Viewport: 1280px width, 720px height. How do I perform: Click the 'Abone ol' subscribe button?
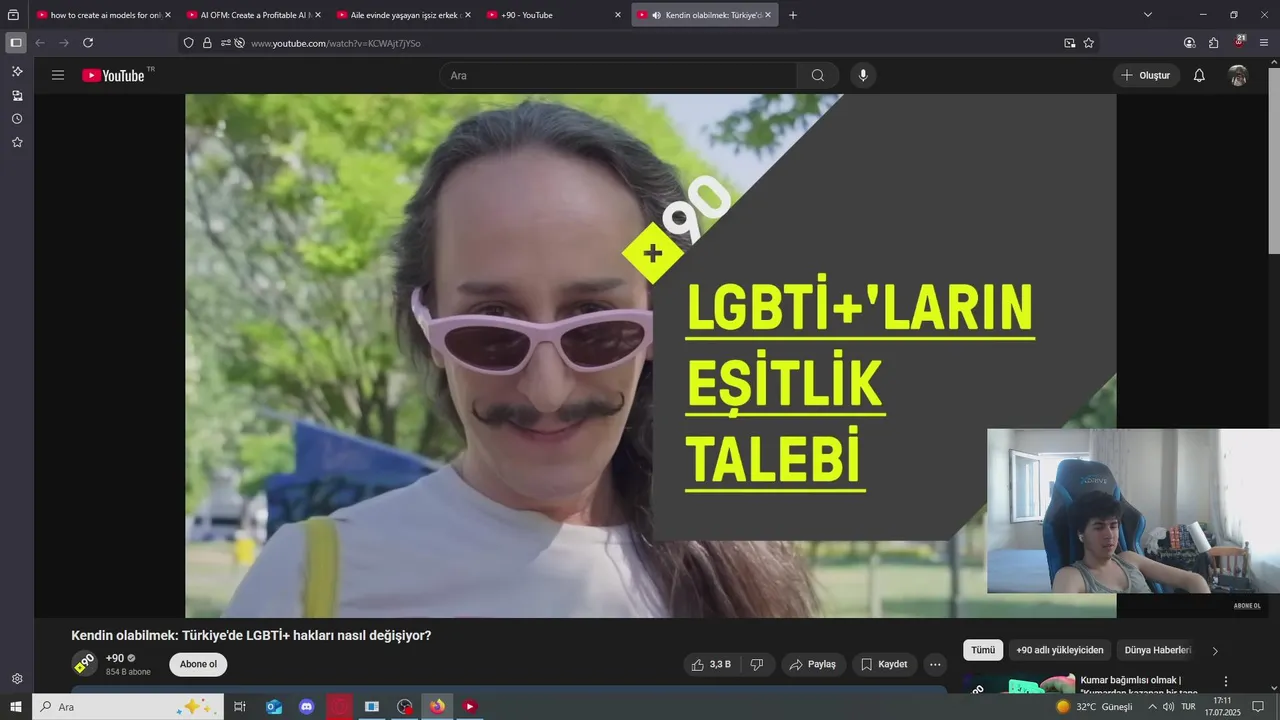click(x=198, y=664)
